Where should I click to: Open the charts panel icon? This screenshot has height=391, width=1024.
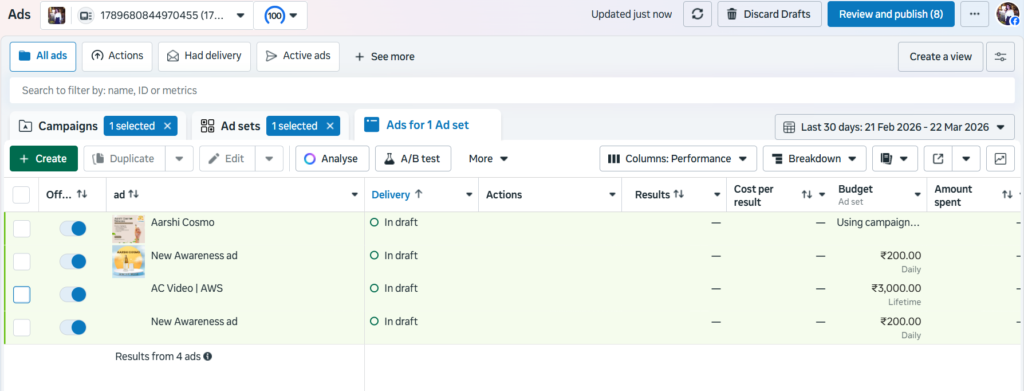tap(1000, 159)
